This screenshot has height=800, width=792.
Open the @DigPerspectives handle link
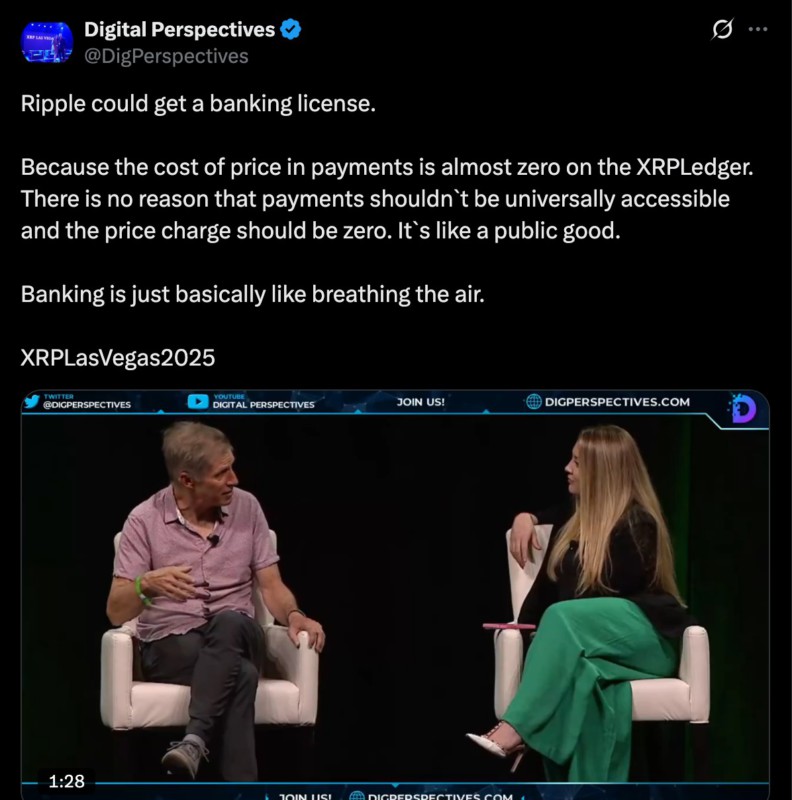coord(166,56)
